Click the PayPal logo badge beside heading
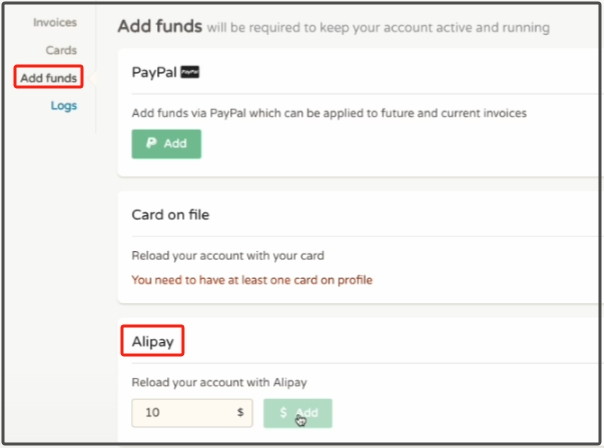604x448 pixels. [x=189, y=73]
